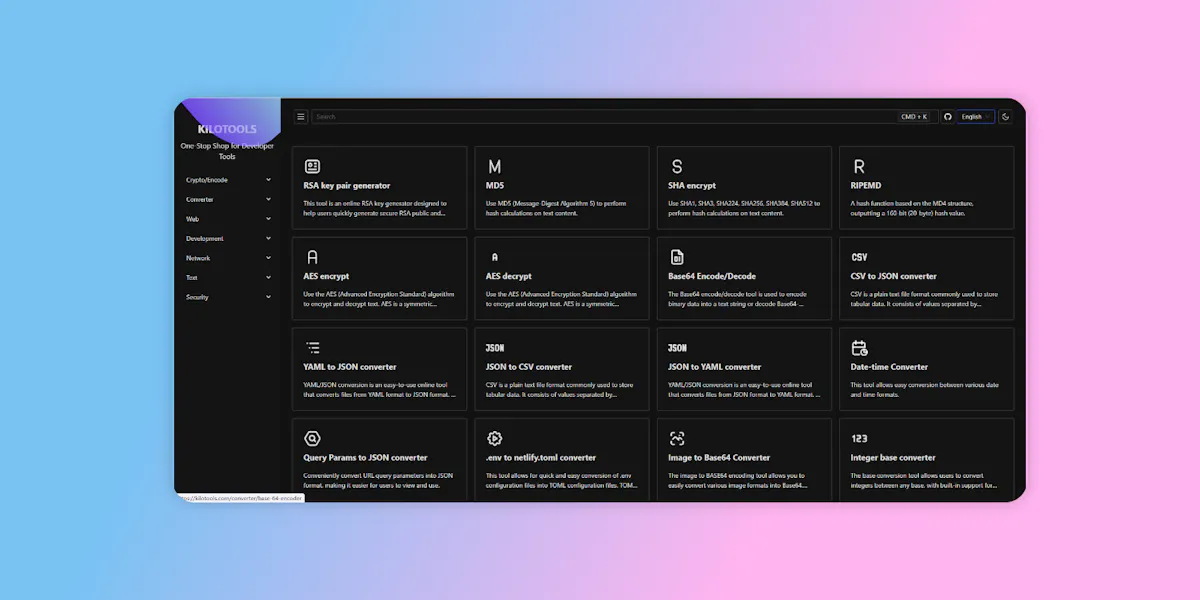Open the MD5 tool title

[x=495, y=186]
